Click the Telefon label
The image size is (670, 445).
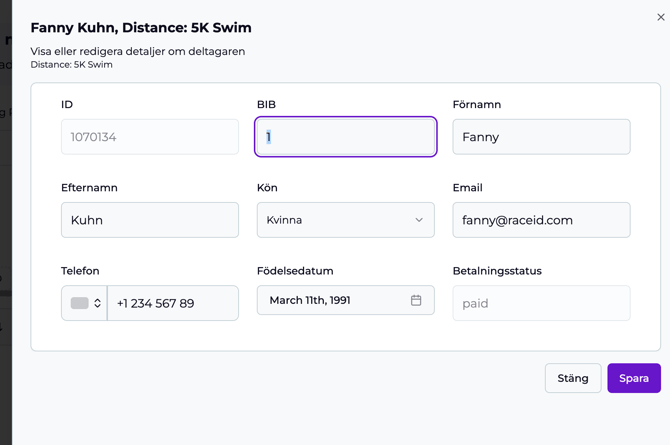(80, 271)
